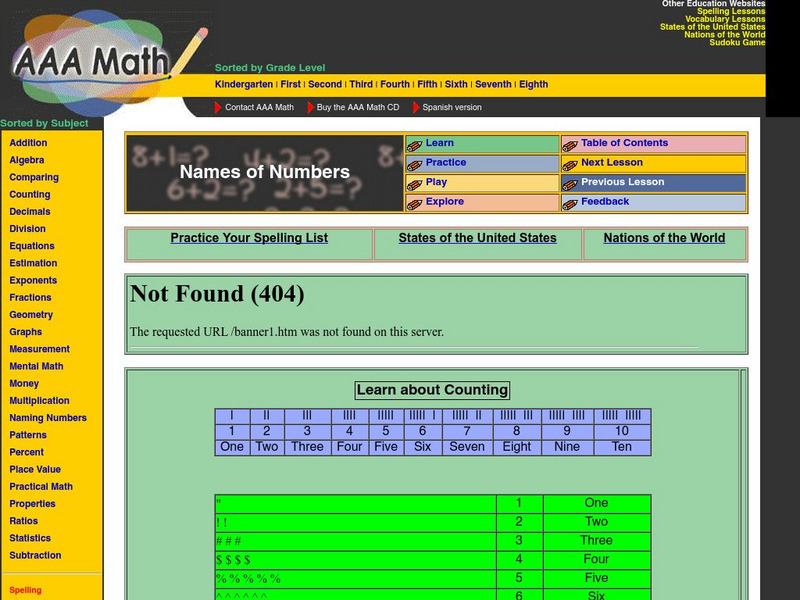The image size is (800, 600).
Task: Open Contact AAA Math link
Action: [x=259, y=107]
